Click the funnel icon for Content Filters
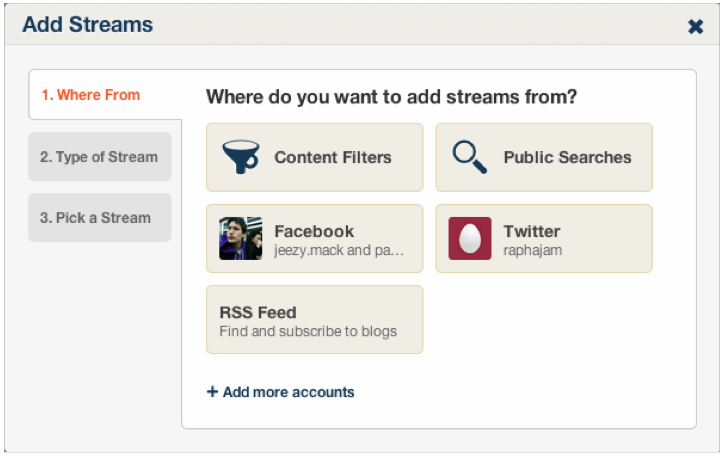Screen dimensions: 724x457 [x=240, y=157]
